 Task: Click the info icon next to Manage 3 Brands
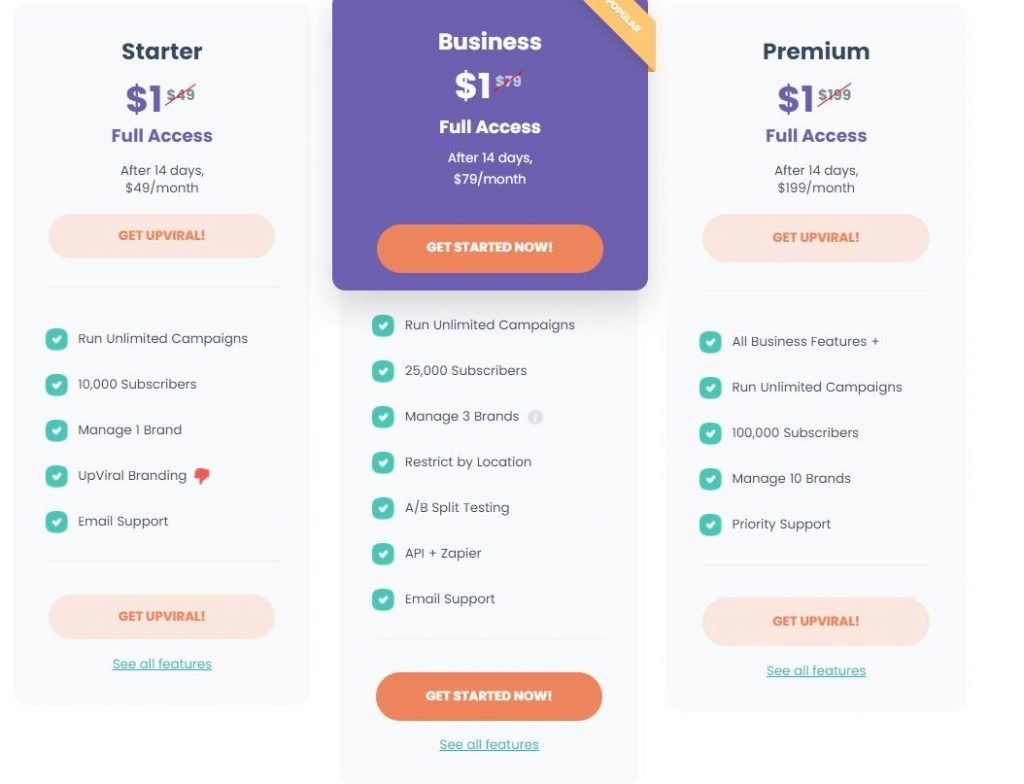point(535,417)
